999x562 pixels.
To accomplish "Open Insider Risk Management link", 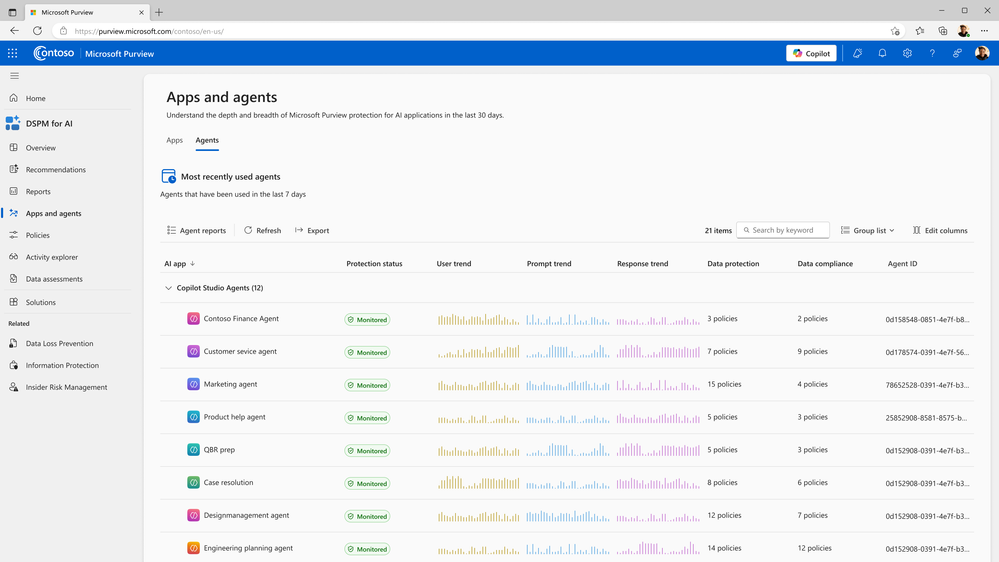I will pyautogui.click(x=66, y=387).
